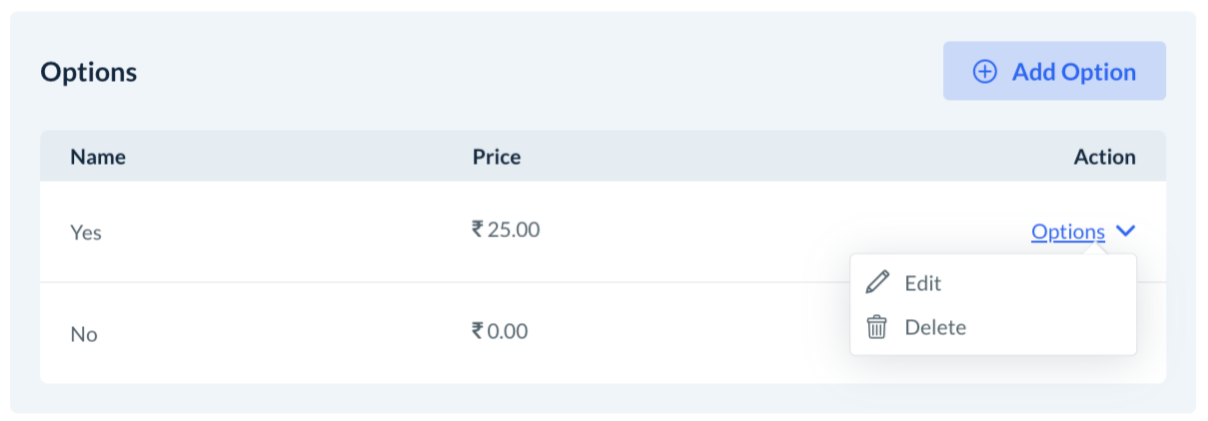
Task: Click the rupee symbol in the No row
Action: (478, 331)
